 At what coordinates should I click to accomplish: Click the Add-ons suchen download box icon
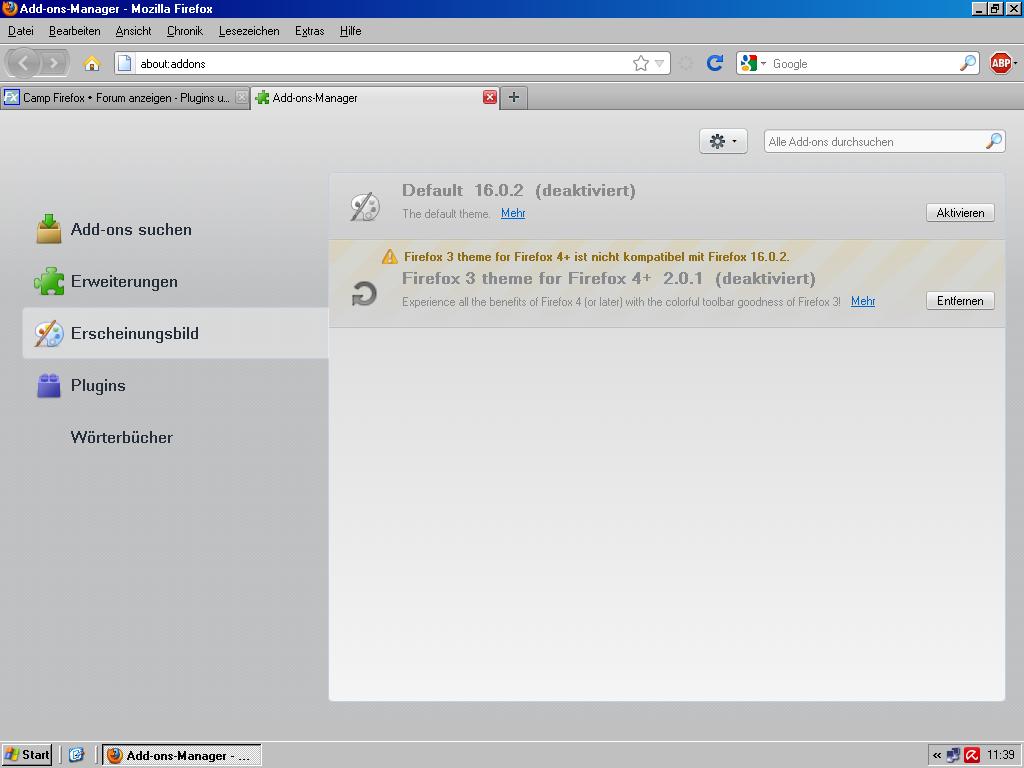(49, 229)
